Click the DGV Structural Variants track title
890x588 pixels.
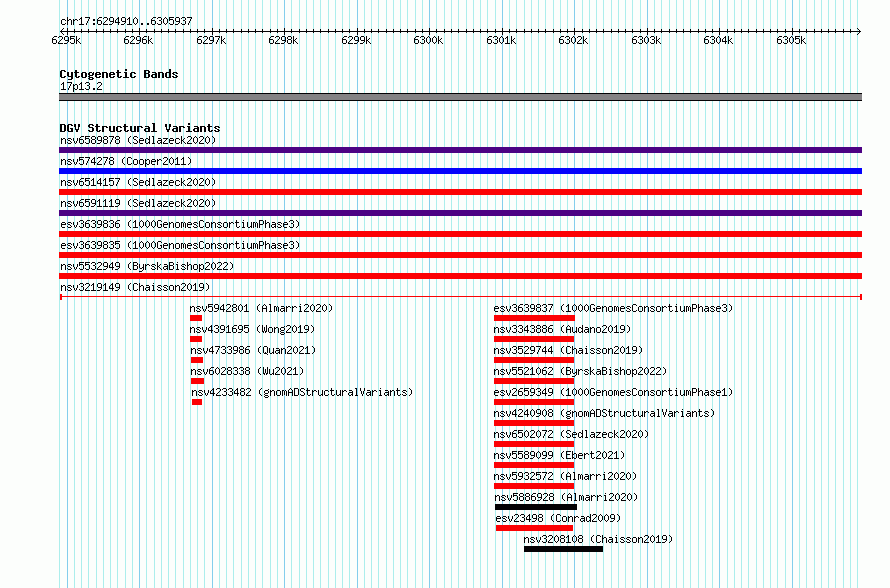(x=140, y=128)
